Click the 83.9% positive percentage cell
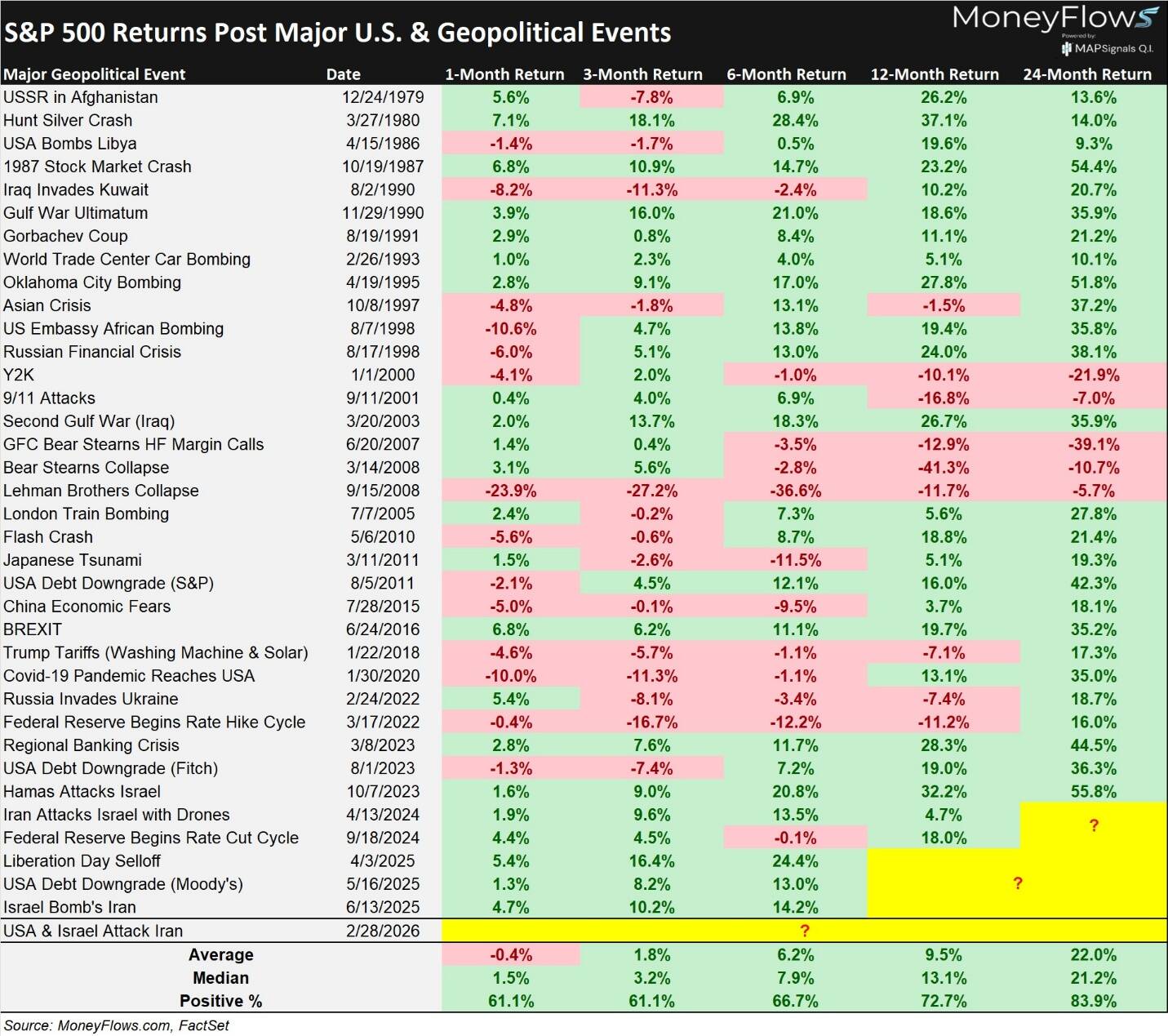 [x=1093, y=1001]
